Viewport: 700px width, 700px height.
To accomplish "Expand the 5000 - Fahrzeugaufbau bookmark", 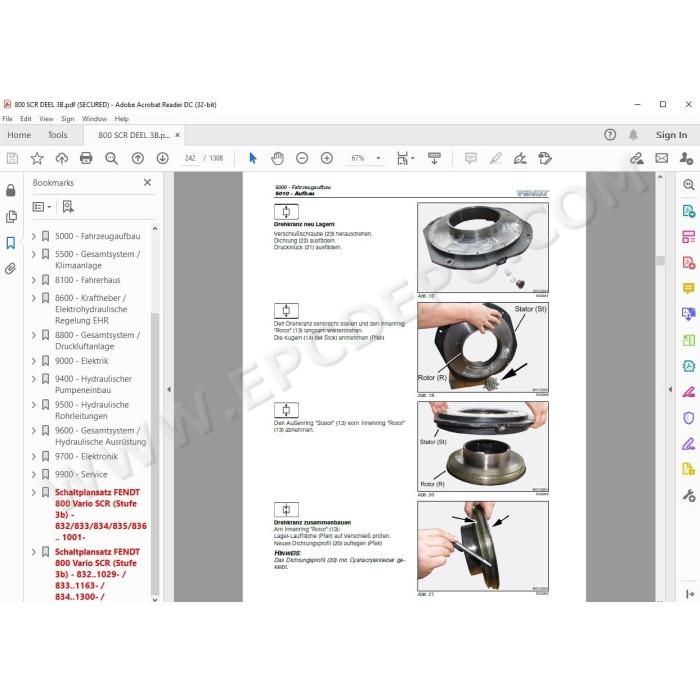I will (34, 236).
